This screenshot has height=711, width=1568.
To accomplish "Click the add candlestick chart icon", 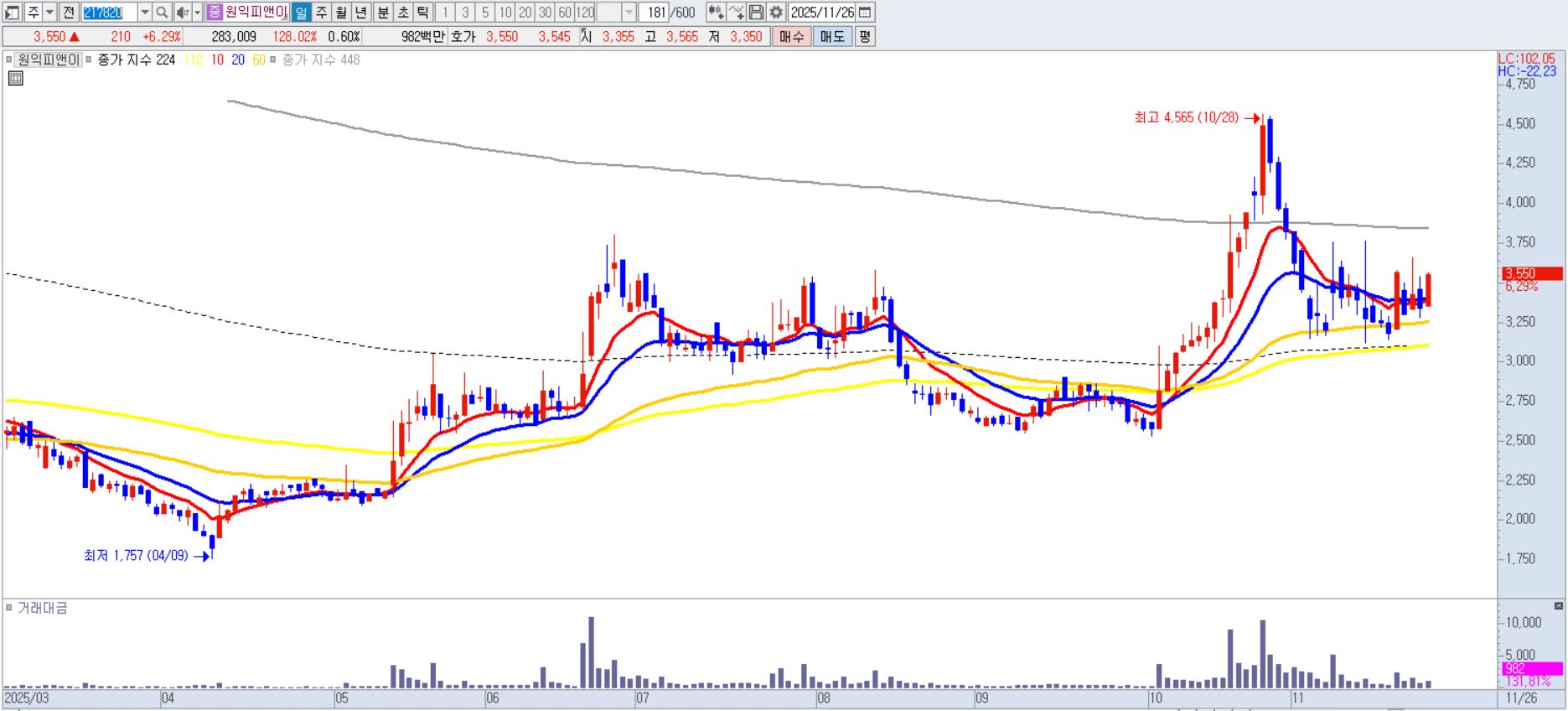I will pyautogui.click(x=715, y=13).
